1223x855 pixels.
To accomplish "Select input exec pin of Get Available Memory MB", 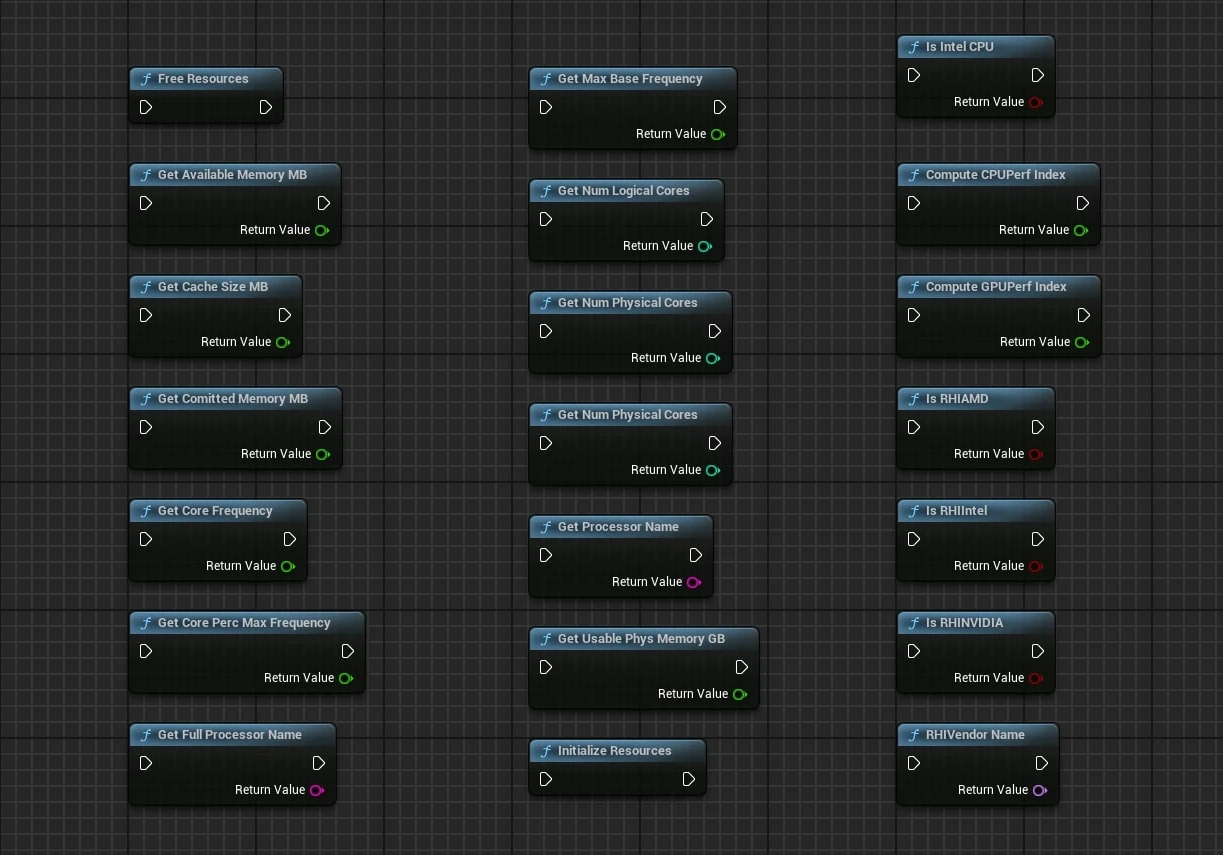I will [146, 203].
